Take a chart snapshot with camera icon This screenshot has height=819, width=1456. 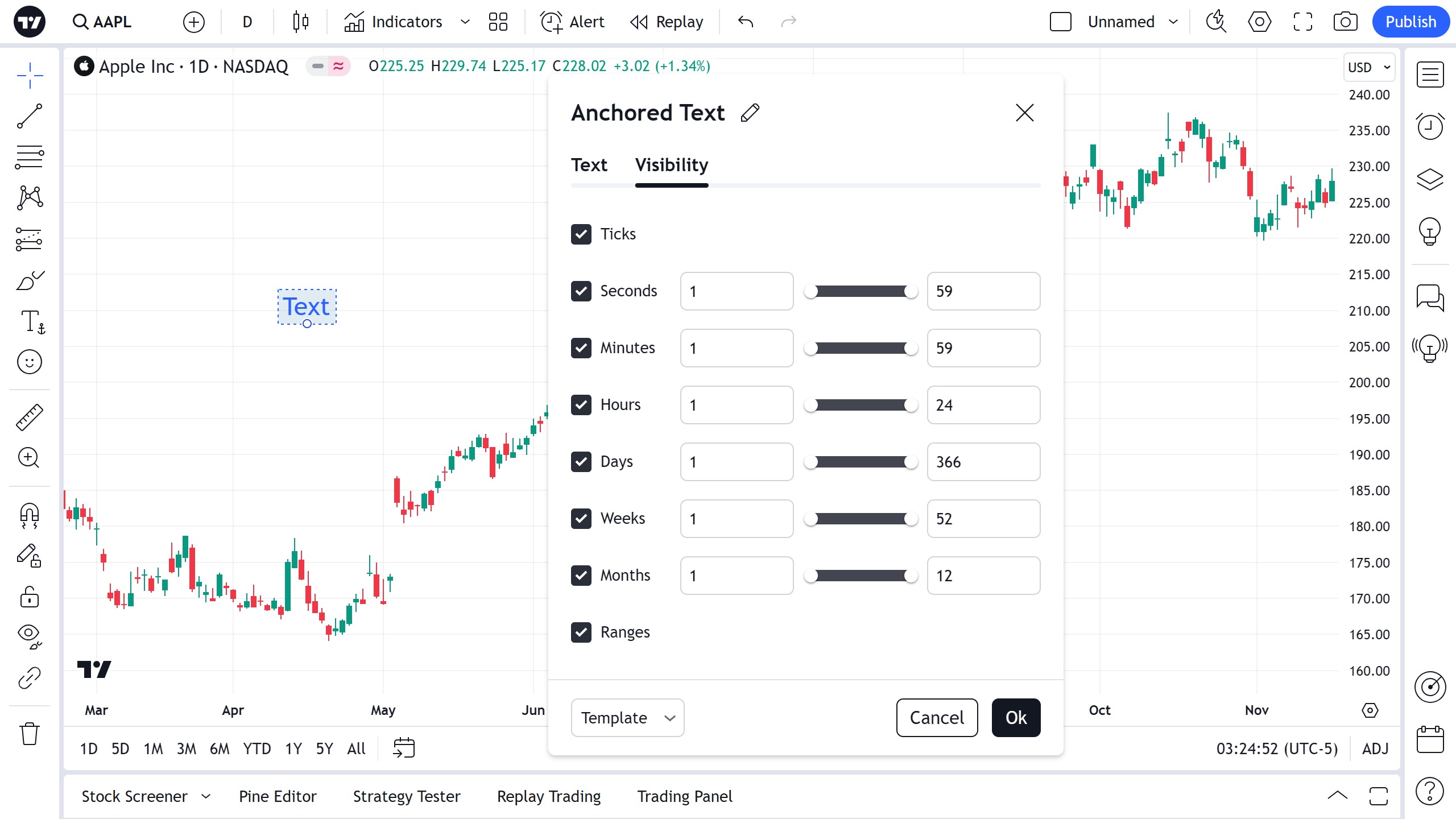coord(1345,22)
